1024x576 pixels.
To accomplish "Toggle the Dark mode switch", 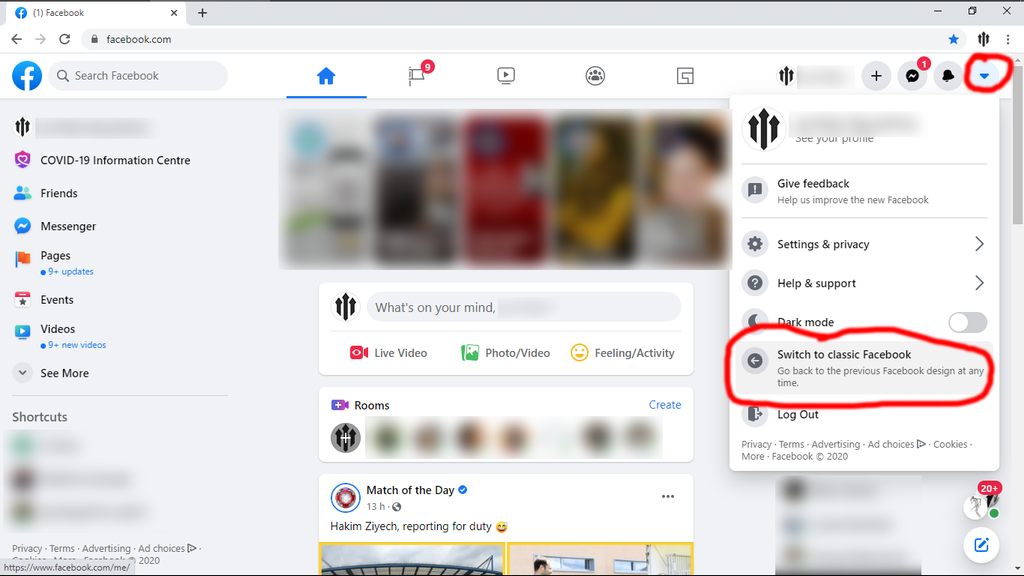I will [x=967, y=322].
